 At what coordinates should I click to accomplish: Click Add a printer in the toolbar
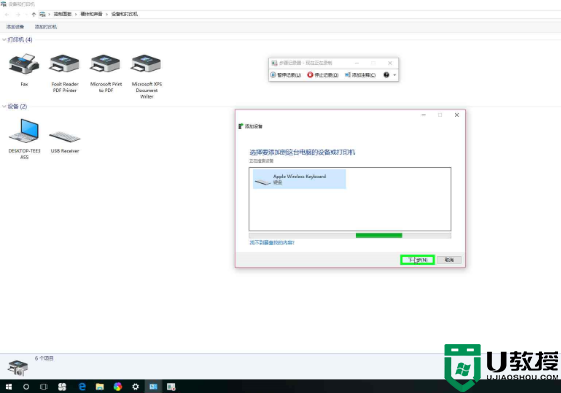(46, 27)
